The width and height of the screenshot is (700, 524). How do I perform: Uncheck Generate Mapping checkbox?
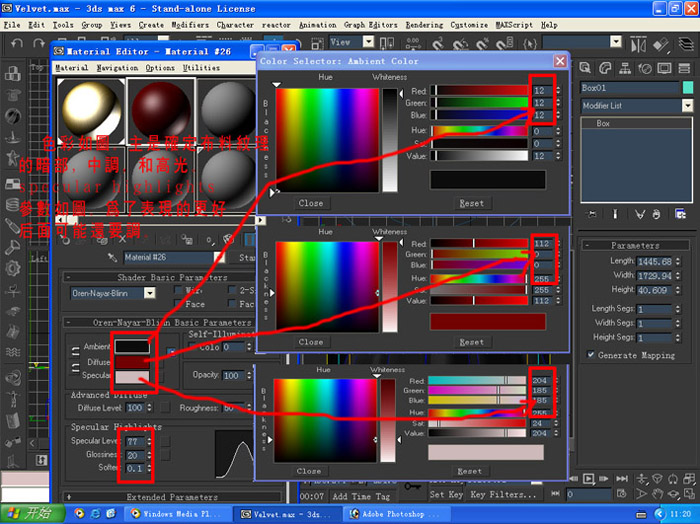[590, 355]
